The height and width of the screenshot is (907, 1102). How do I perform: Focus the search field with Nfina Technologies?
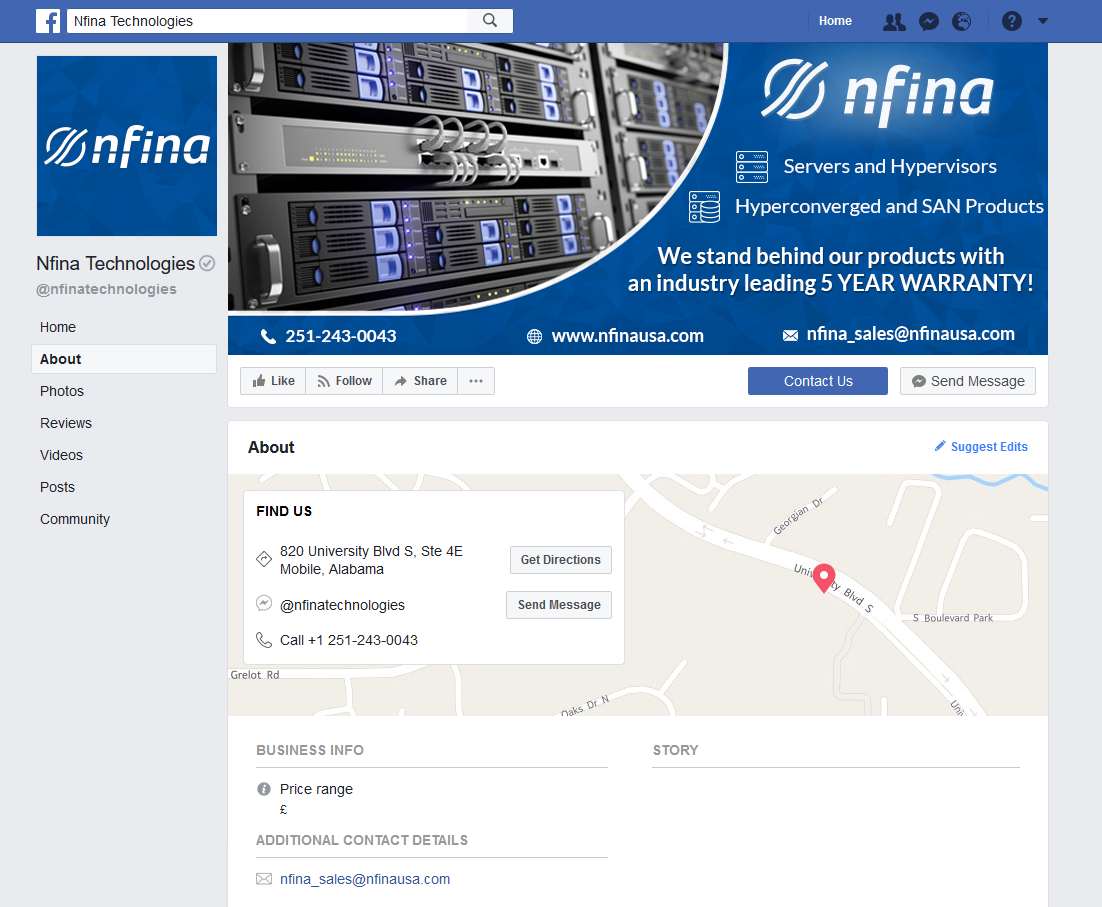point(267,21)
